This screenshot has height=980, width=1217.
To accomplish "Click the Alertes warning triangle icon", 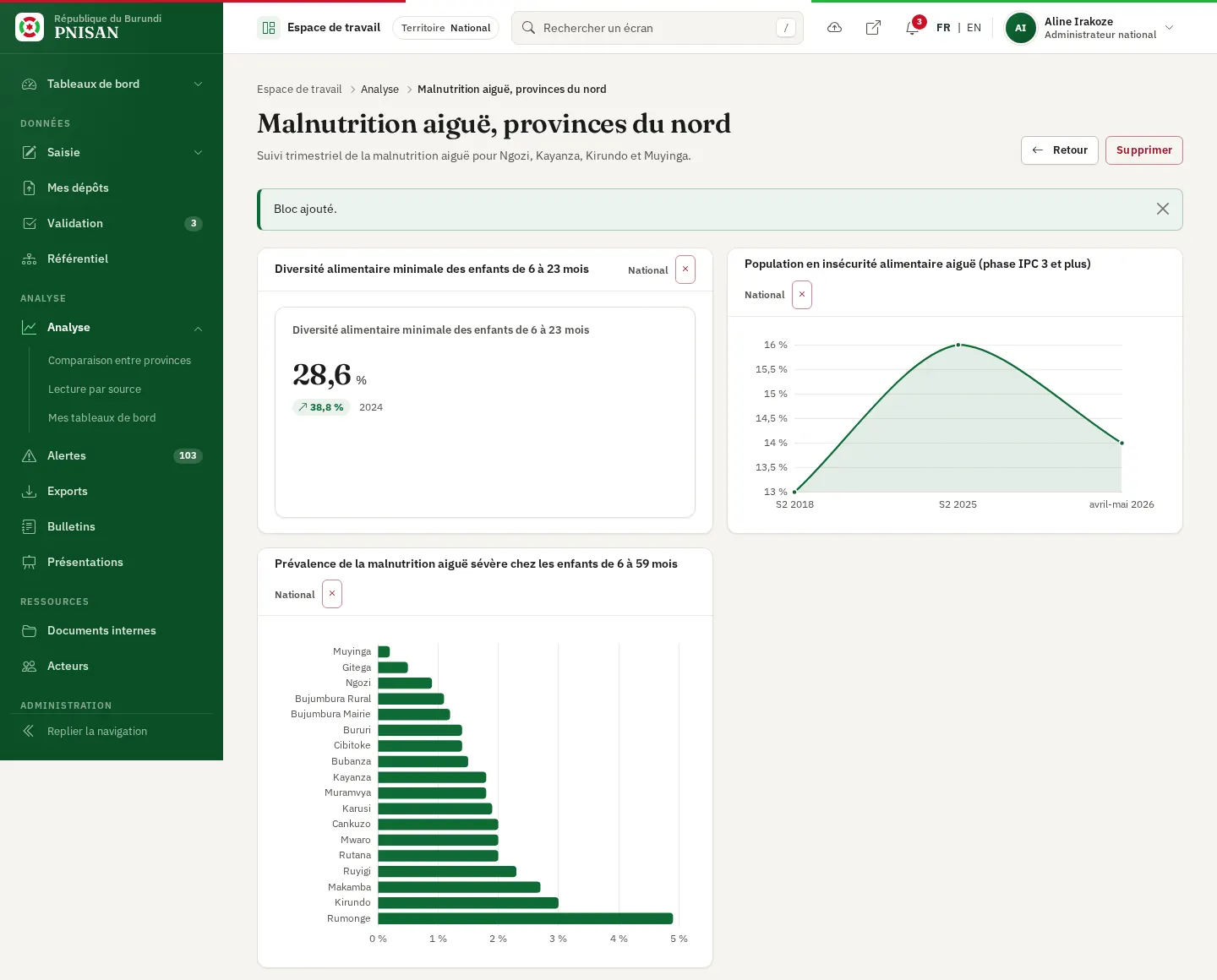I will [30, 455].
